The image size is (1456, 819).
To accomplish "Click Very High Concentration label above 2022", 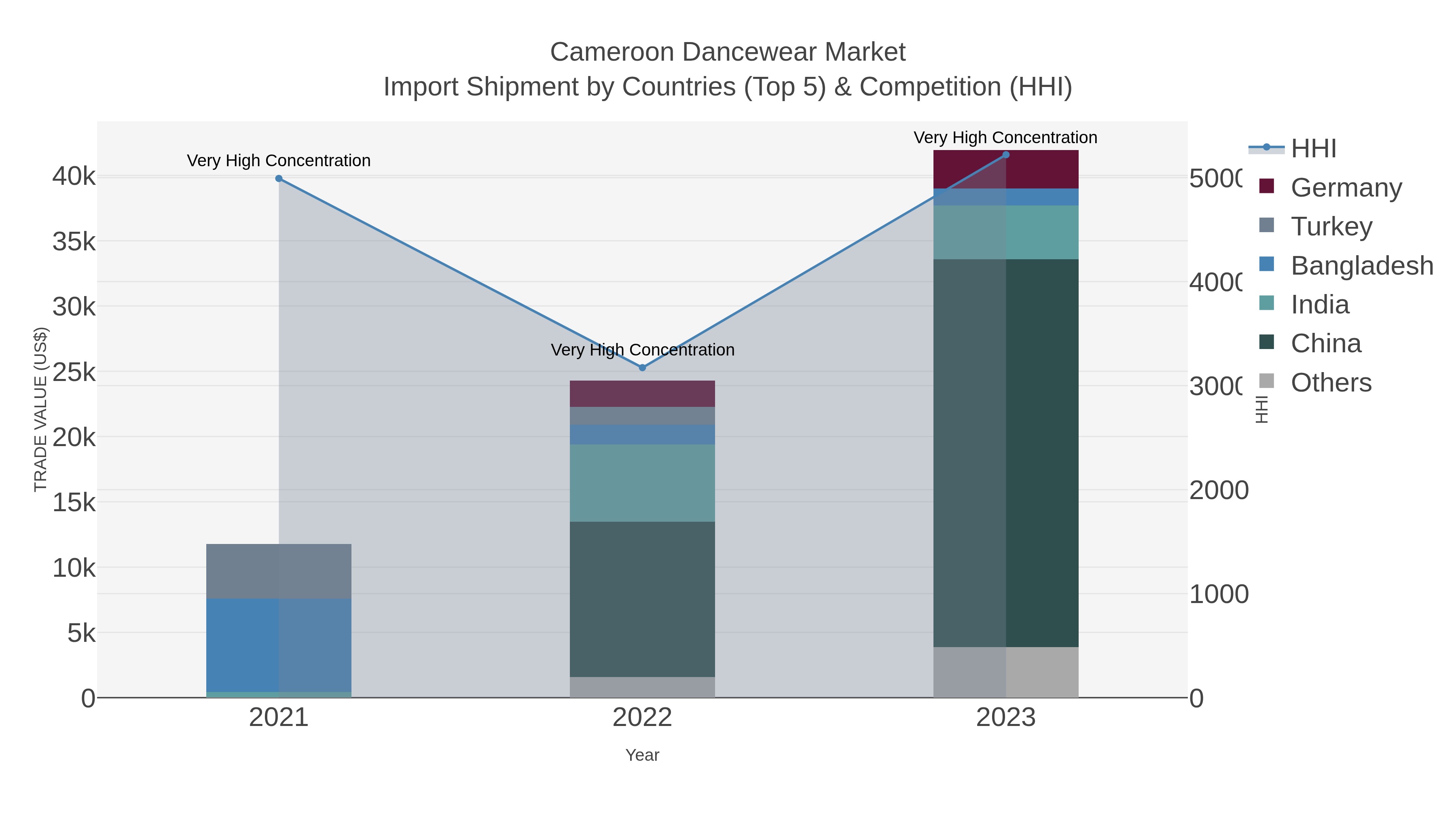I will 643,350.
